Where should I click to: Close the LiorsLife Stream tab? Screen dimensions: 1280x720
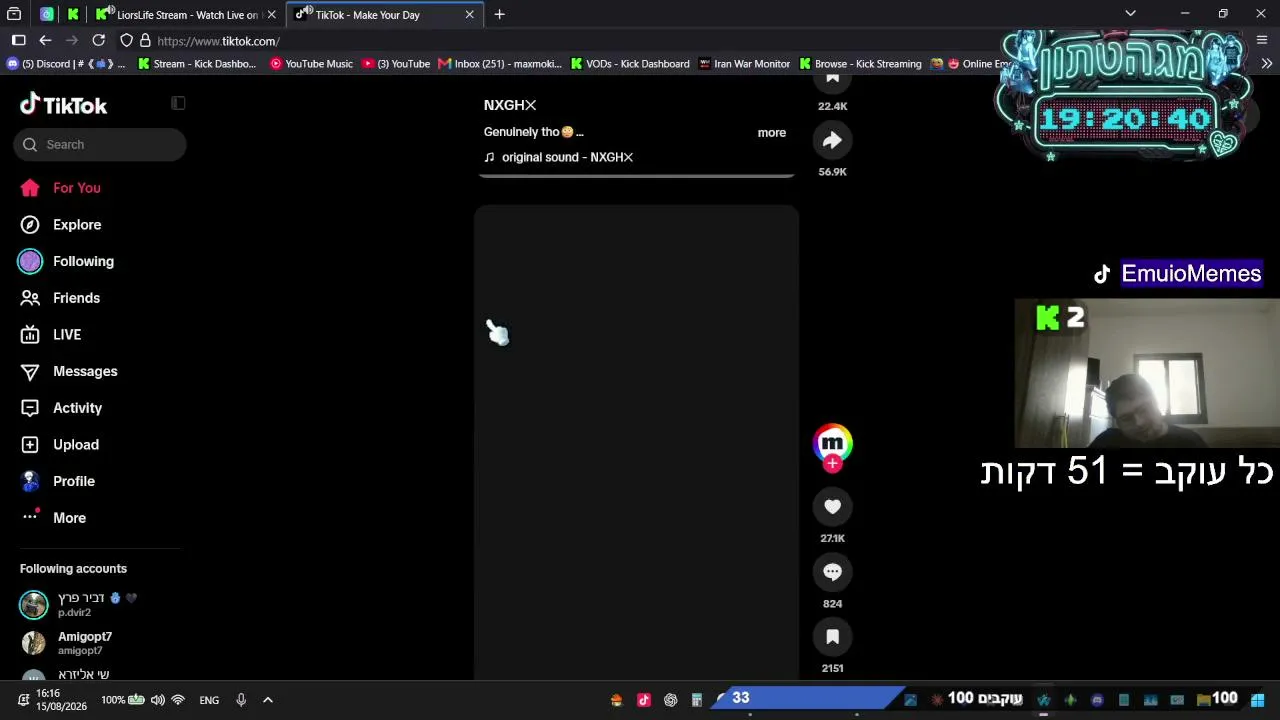tap(271, 15)
